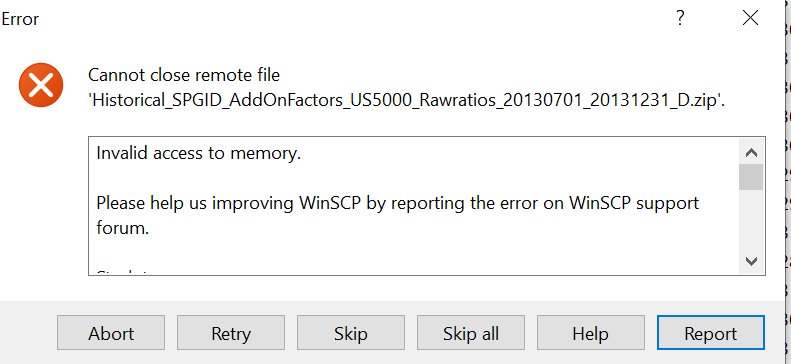Click scrollbar track below the thumb
The height and width of the screenshot is (364, 791).
point(751,220)
